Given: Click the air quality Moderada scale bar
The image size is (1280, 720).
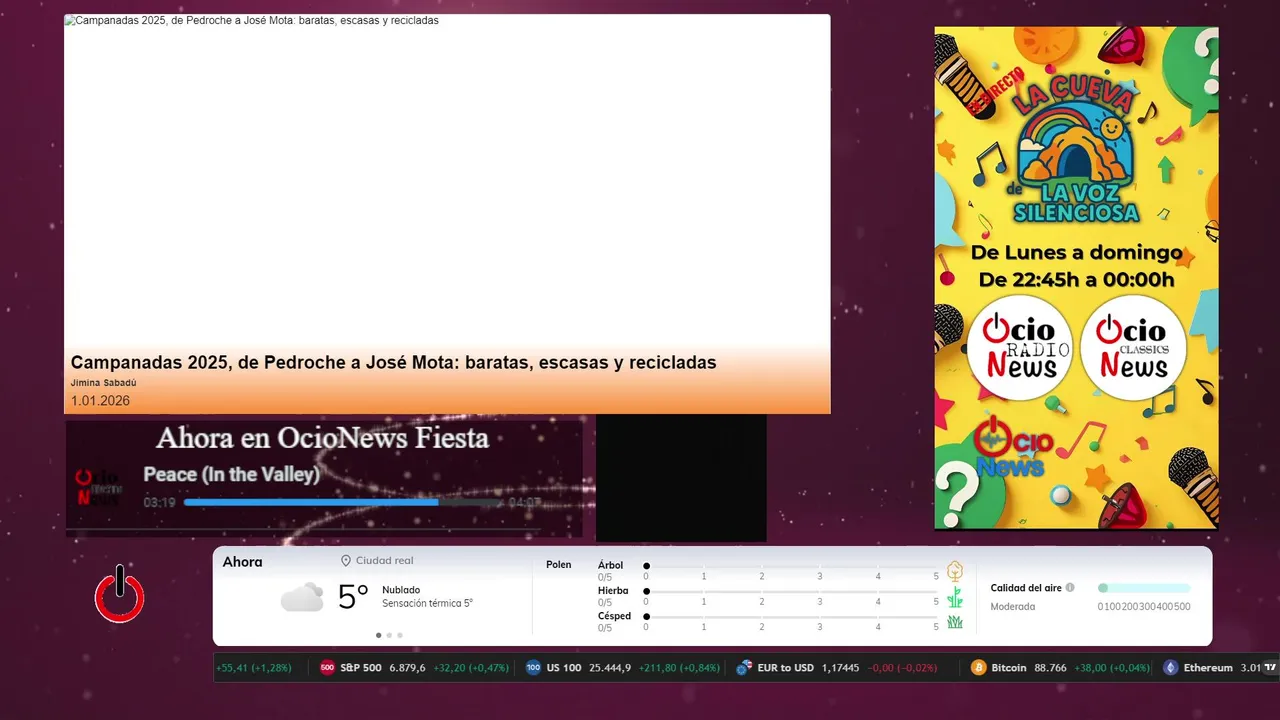Looking at the screenshot, I should click(x=1144, y=588).
